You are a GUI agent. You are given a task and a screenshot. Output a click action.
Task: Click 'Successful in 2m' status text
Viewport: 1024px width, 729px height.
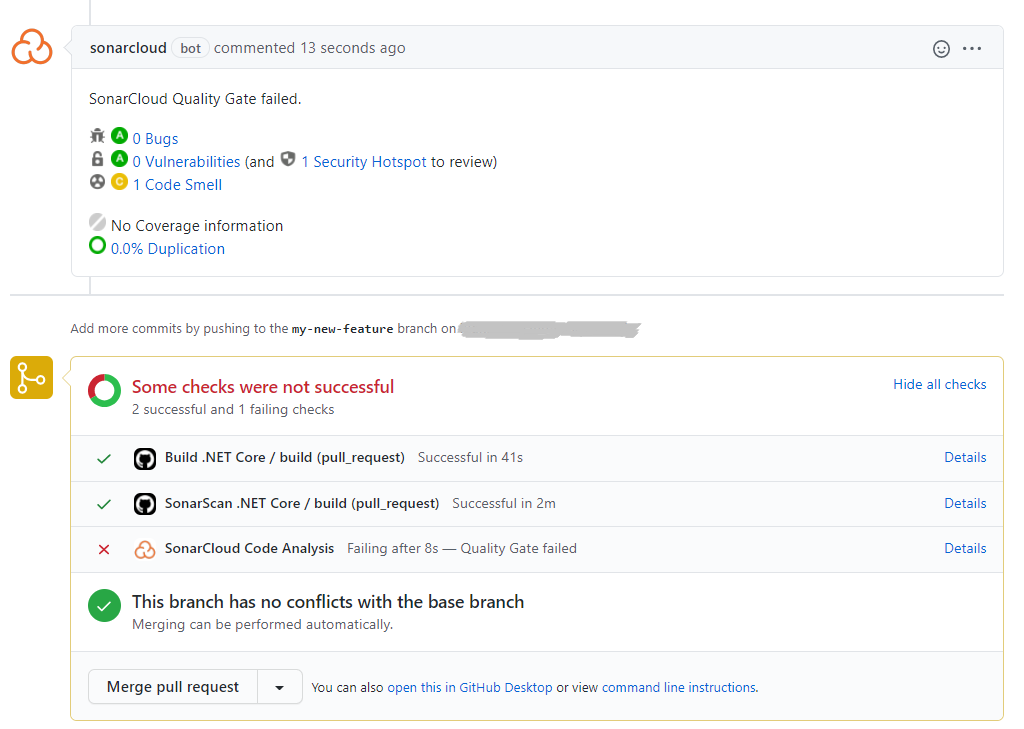pyautogui.click(x=504, y=503)
